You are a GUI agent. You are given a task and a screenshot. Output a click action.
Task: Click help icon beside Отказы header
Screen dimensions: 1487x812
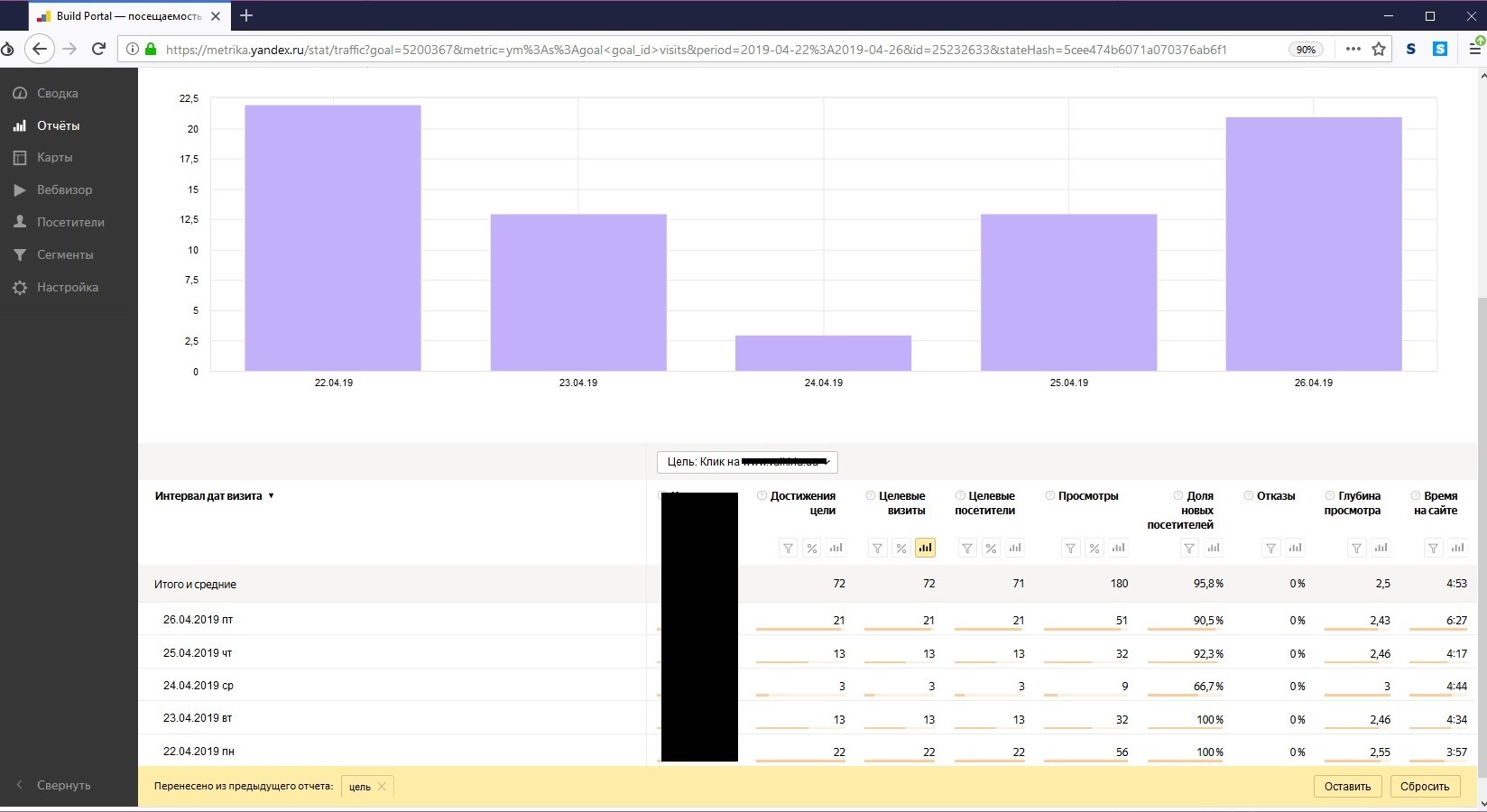pos(1249,495)
